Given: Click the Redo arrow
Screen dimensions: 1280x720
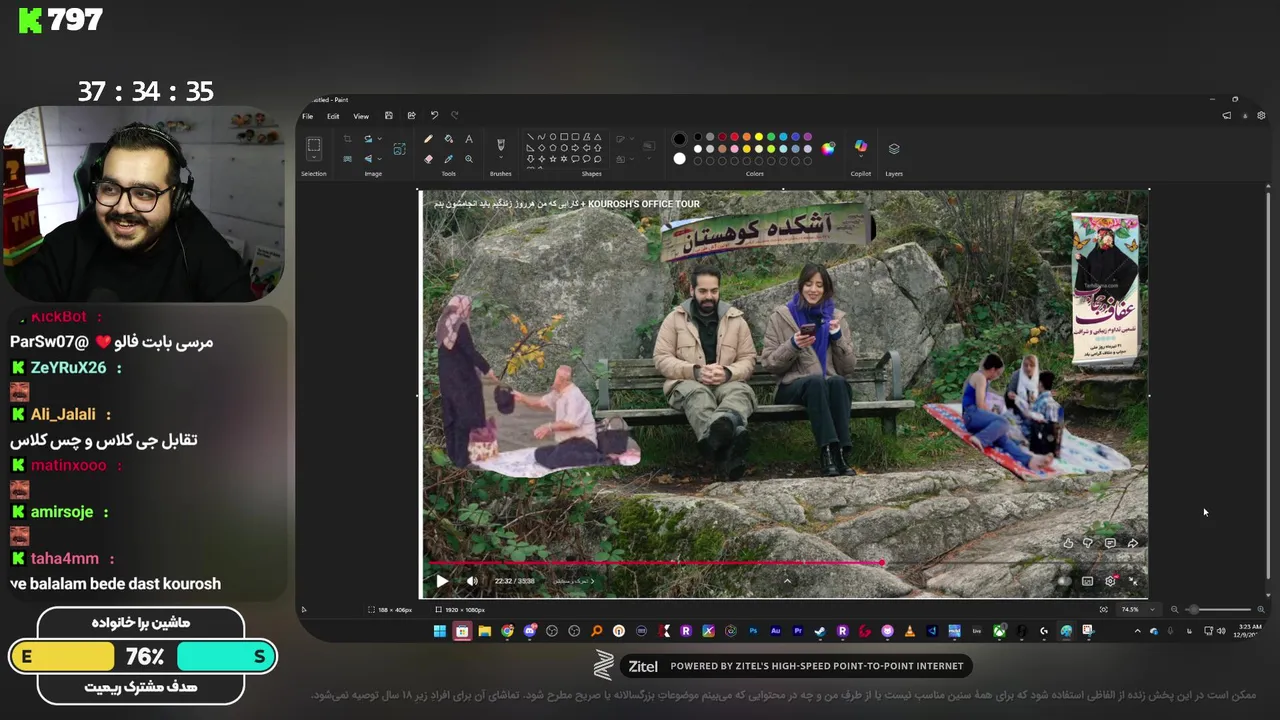Looking at the screenshot, I should [455, 116].
